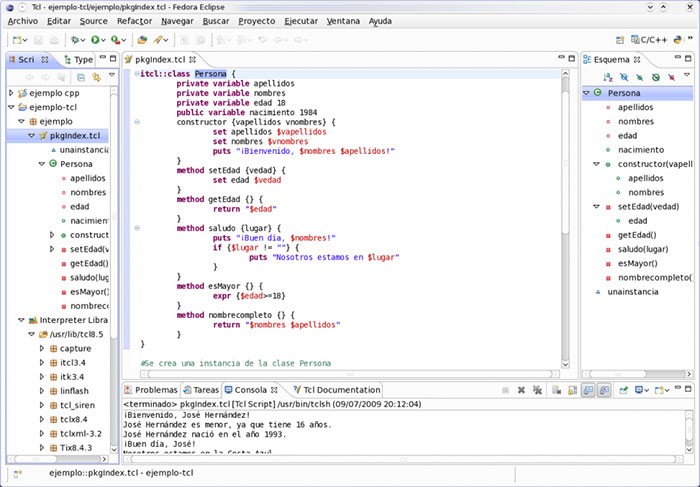Image resolution: width=700 pixels, height=487 pixels.
Task: Switch to the C/C++ perspective
Action: pyautogui.click(x=650, y=40)
